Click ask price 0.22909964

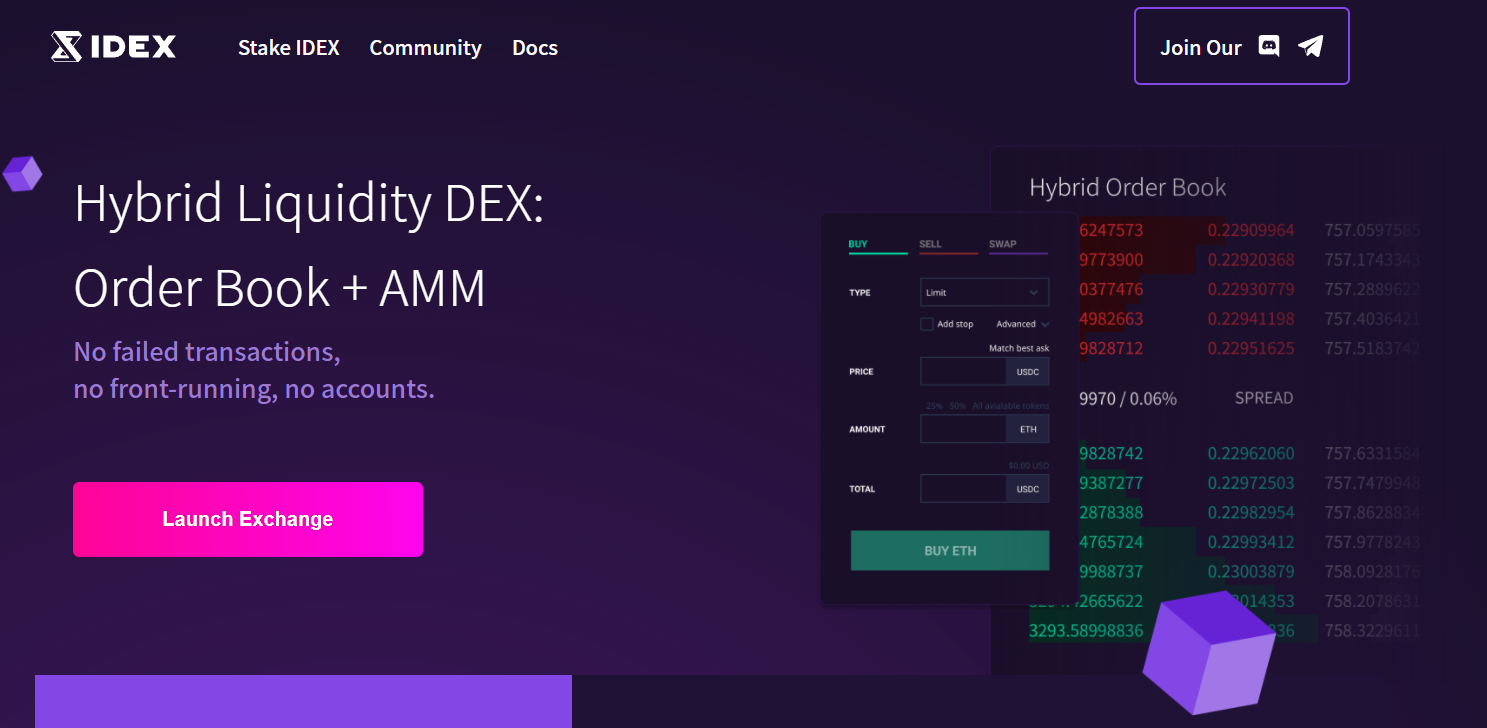[1251, 230]
